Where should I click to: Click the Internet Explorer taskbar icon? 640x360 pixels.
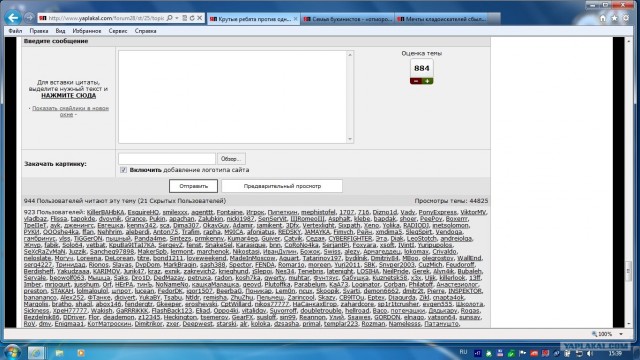[x=36, y=352]
